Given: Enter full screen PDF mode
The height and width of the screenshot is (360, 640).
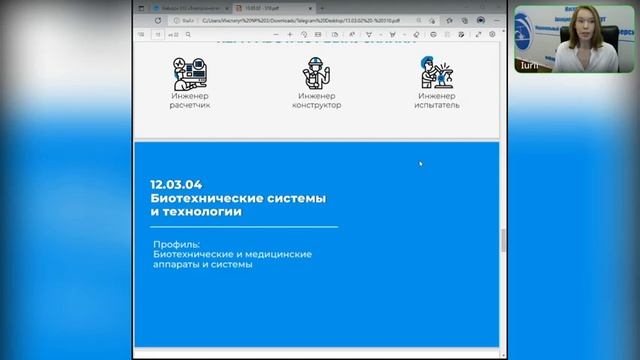Looking at the screenshot, I should point(478,35).
